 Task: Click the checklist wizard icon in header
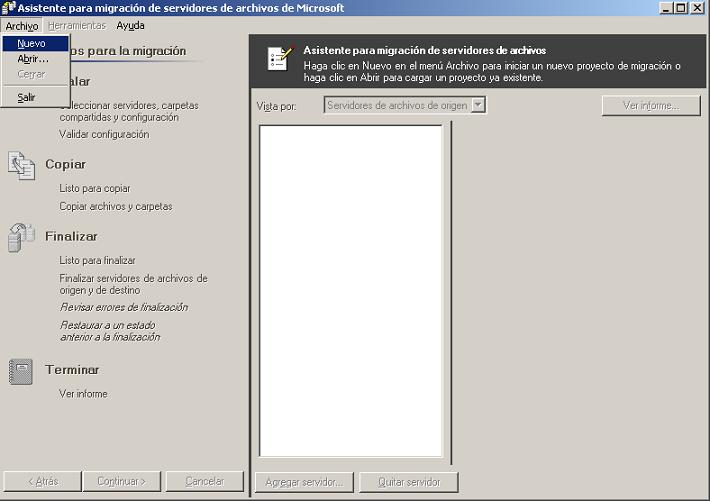(281, 58)
